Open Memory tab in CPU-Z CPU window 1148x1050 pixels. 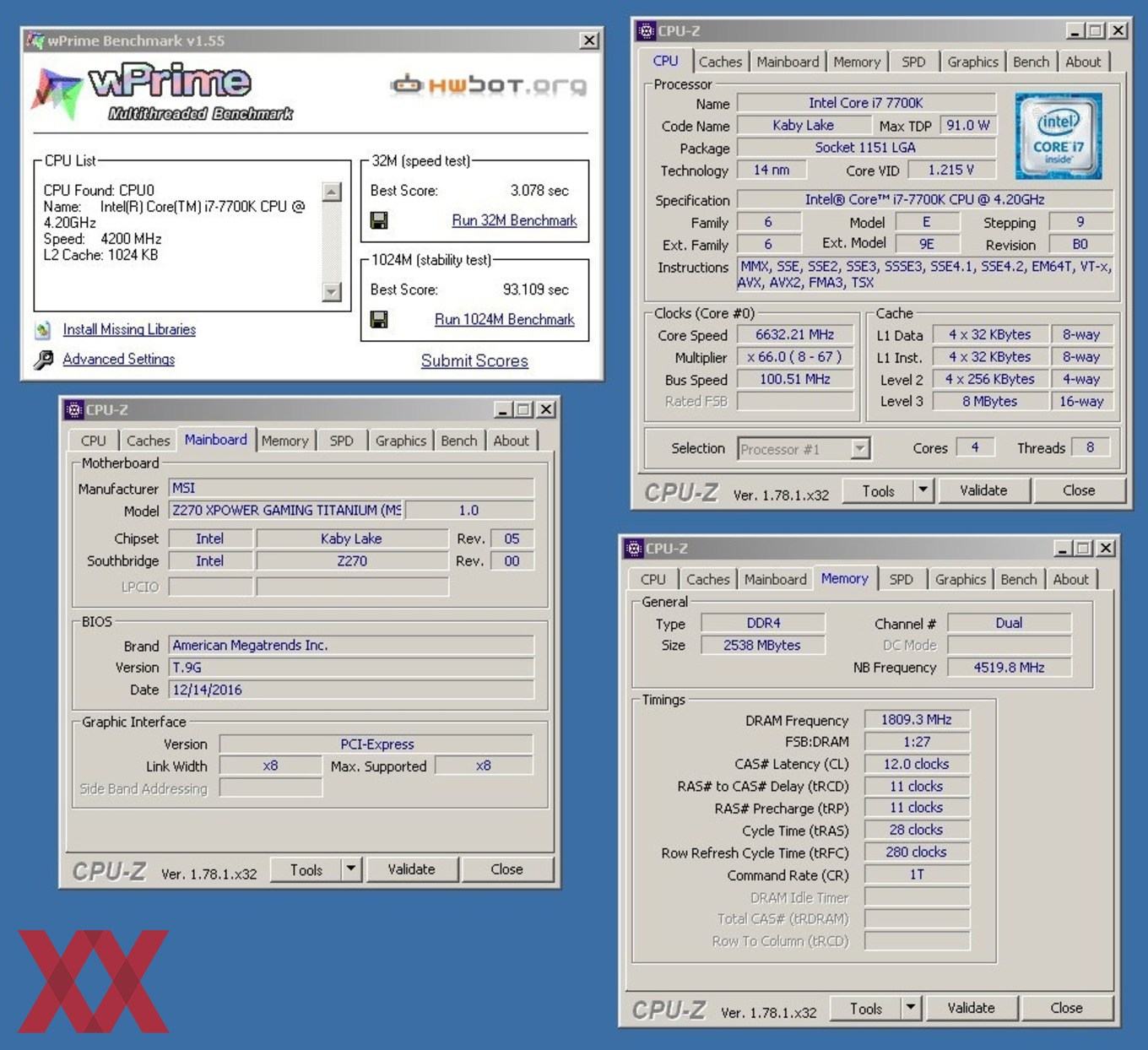click(857, 62)
